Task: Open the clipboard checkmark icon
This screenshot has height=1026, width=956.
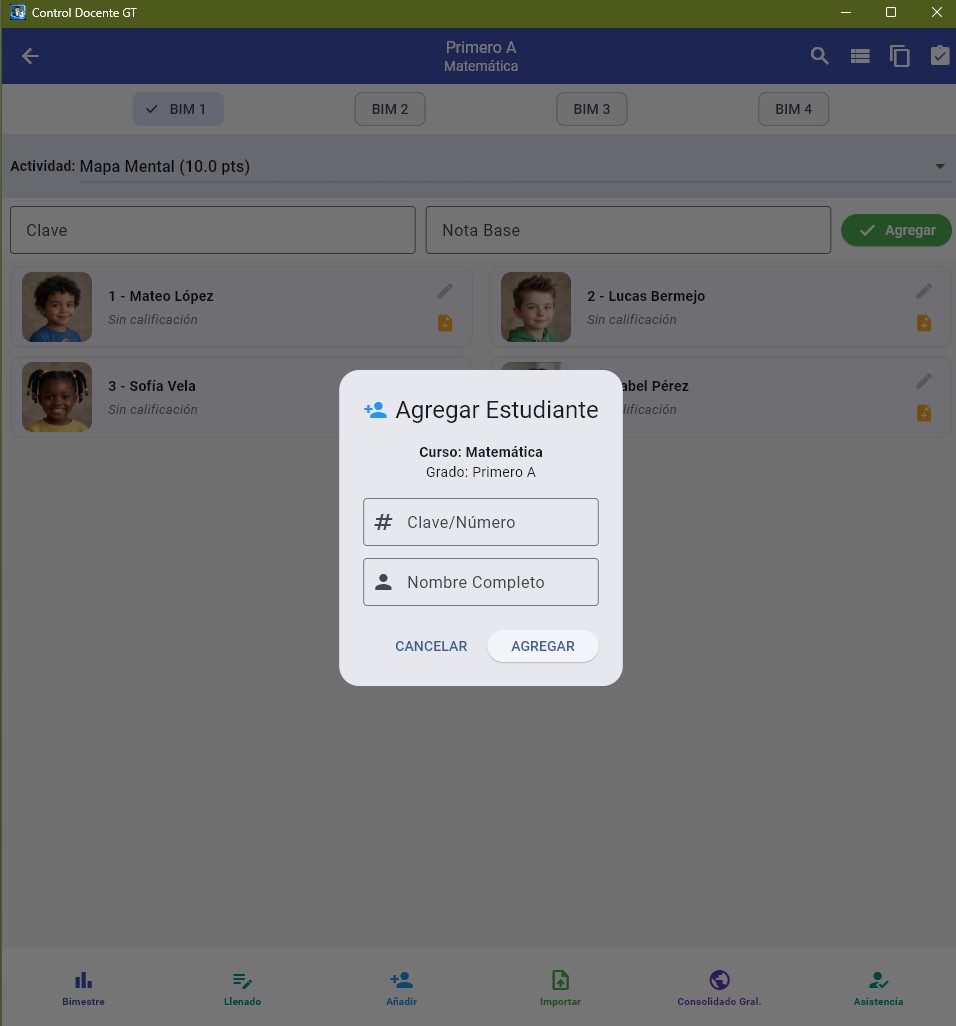Action: 940,56
